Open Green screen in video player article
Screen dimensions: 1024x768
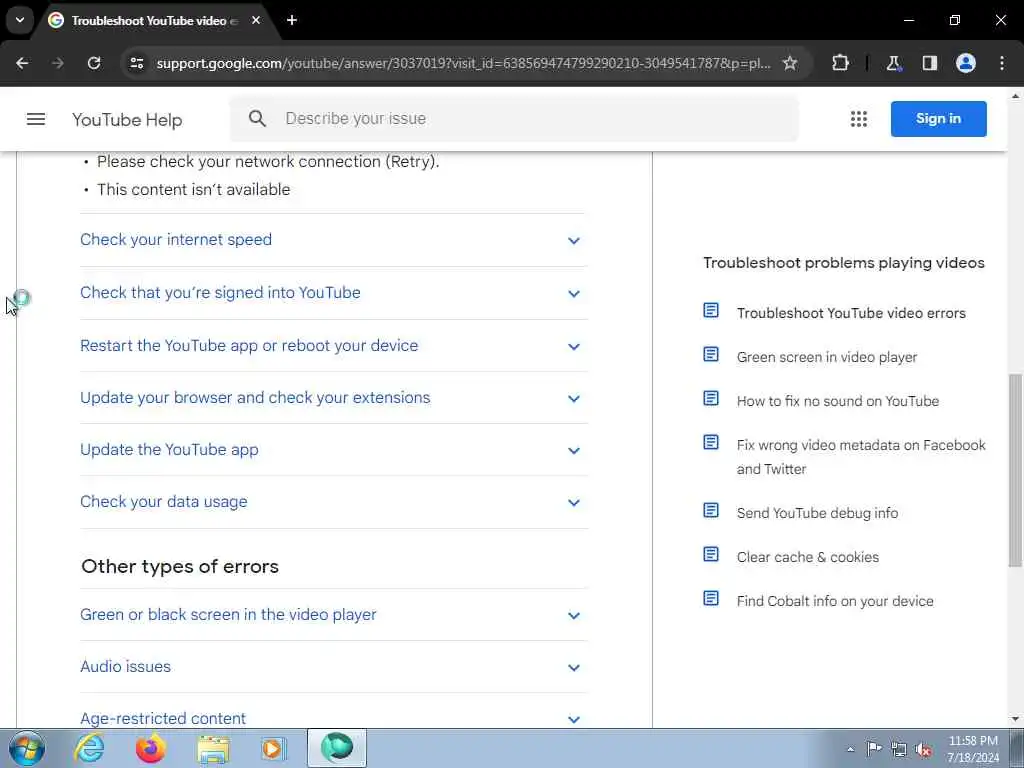[827, 357]
